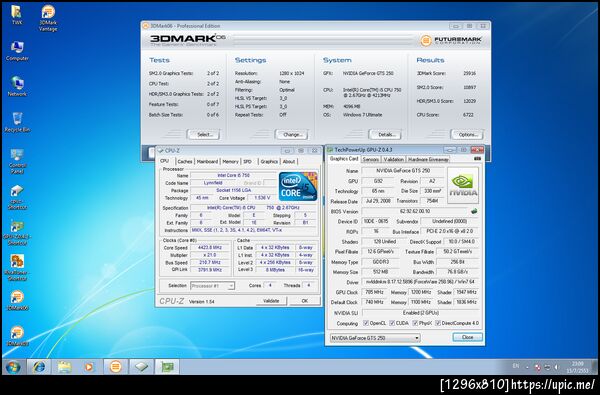Viewport: 600px width, 395px height.
Task: Open the Sensors tab in GPU-Z
Action: coord(370,159)
